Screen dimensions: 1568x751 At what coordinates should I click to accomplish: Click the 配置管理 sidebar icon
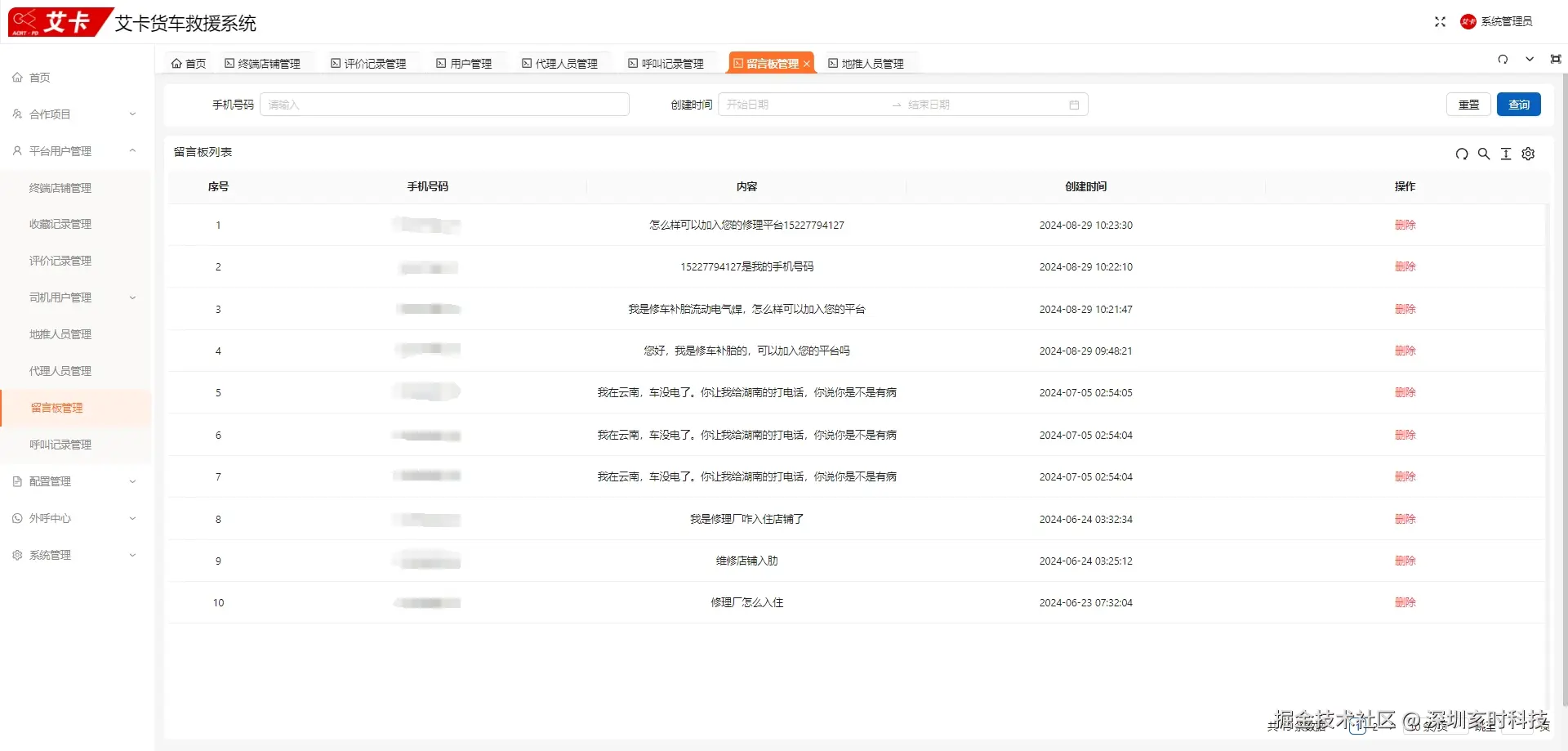17,482
